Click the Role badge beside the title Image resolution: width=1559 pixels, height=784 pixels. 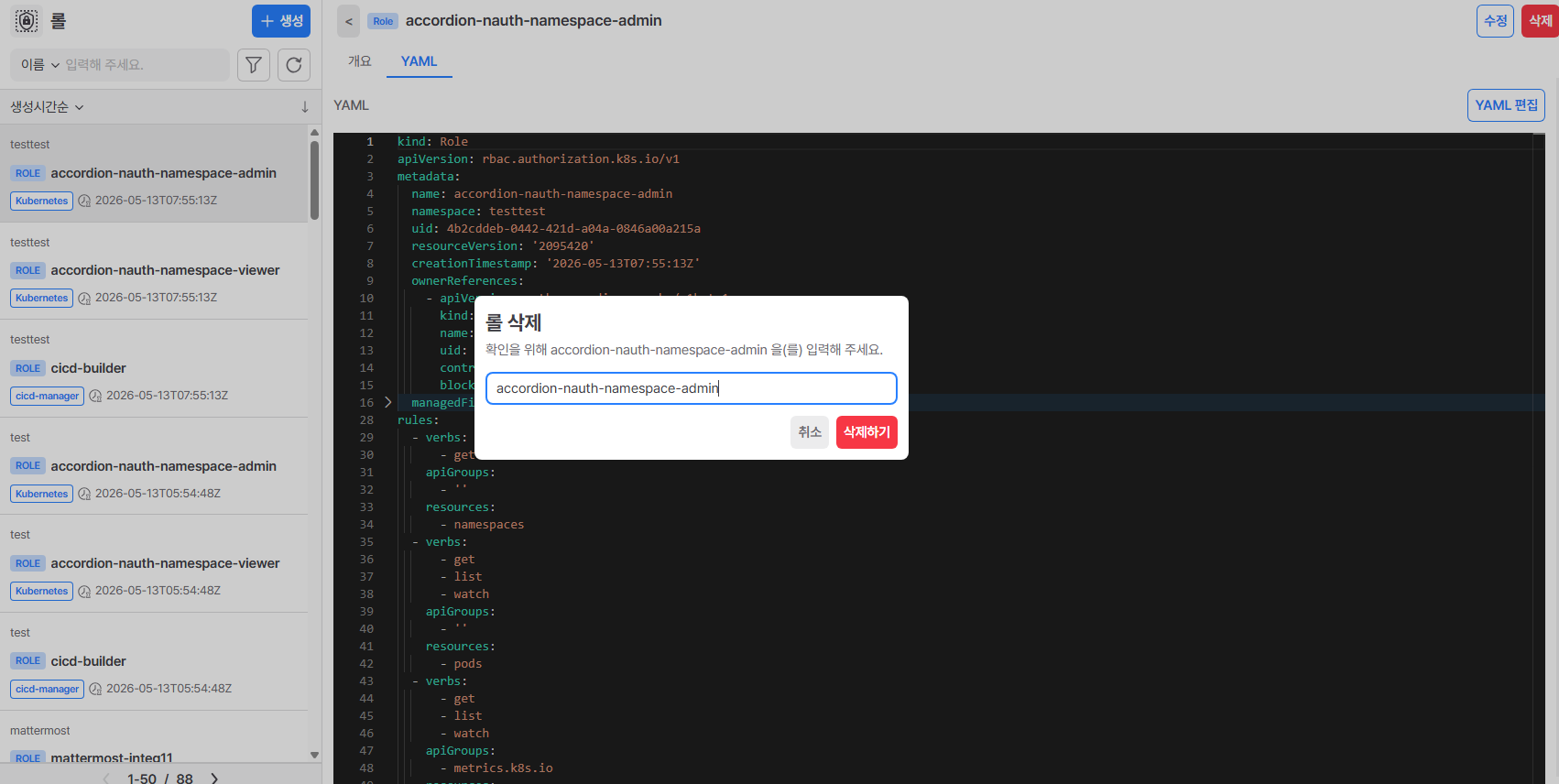(383, 21)
